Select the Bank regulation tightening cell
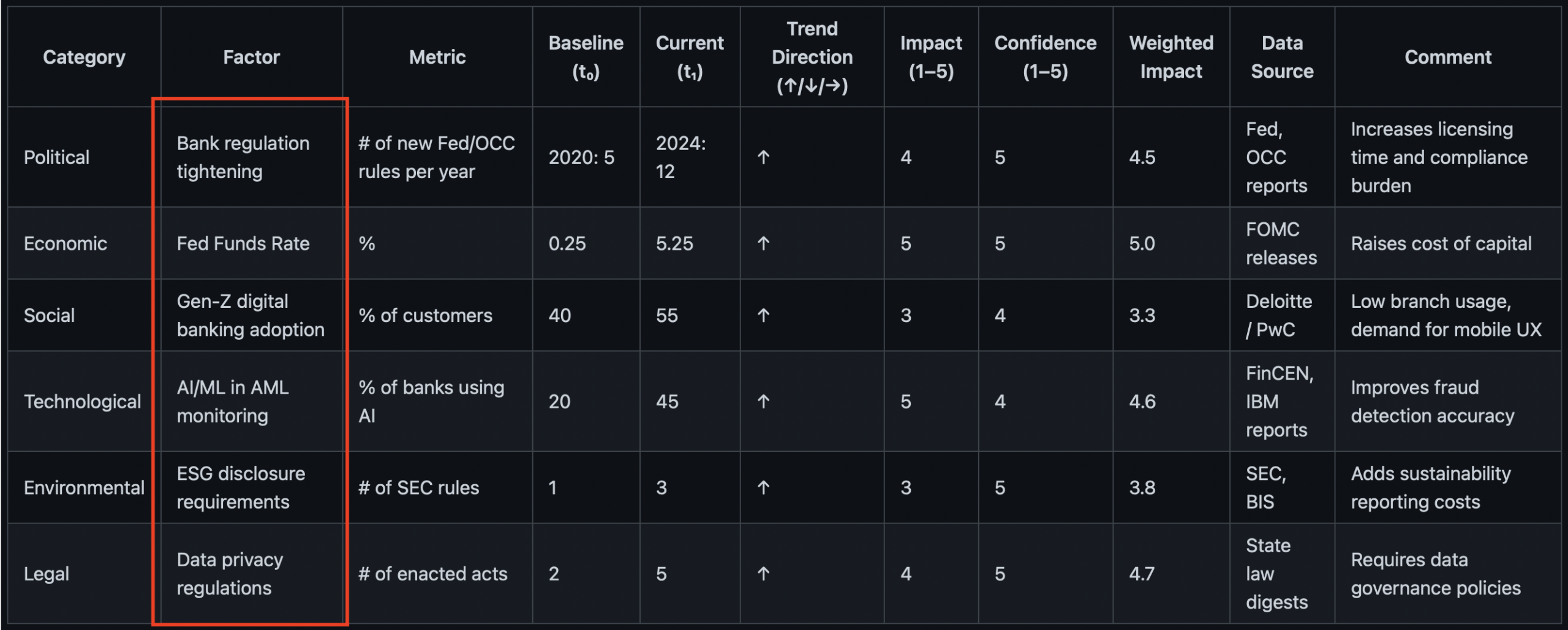 tap(243, 157)
